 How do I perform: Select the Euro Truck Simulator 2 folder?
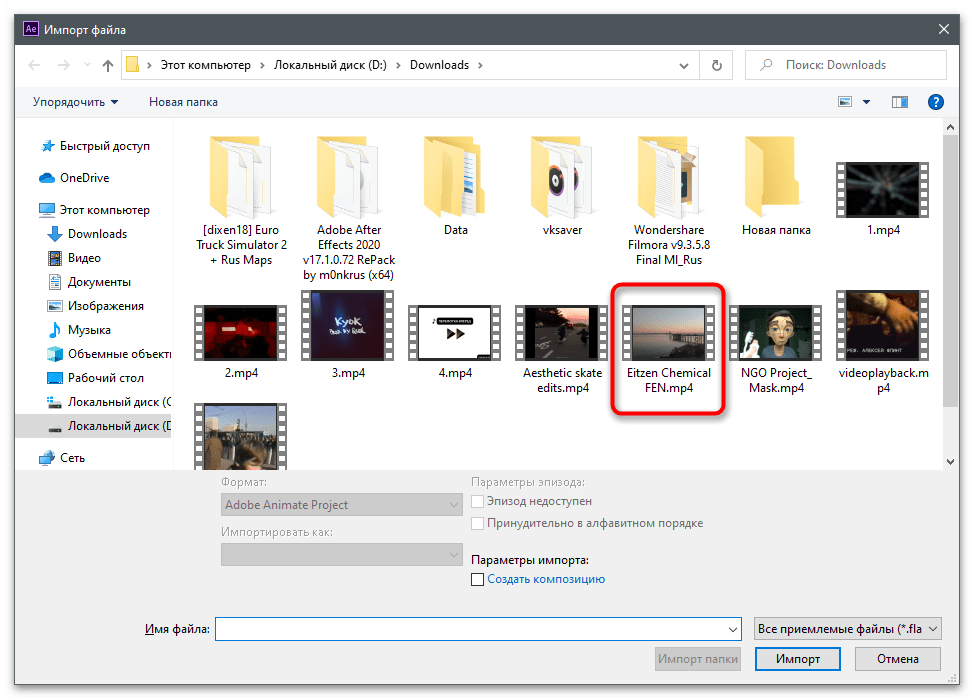(x=241, y=202)
